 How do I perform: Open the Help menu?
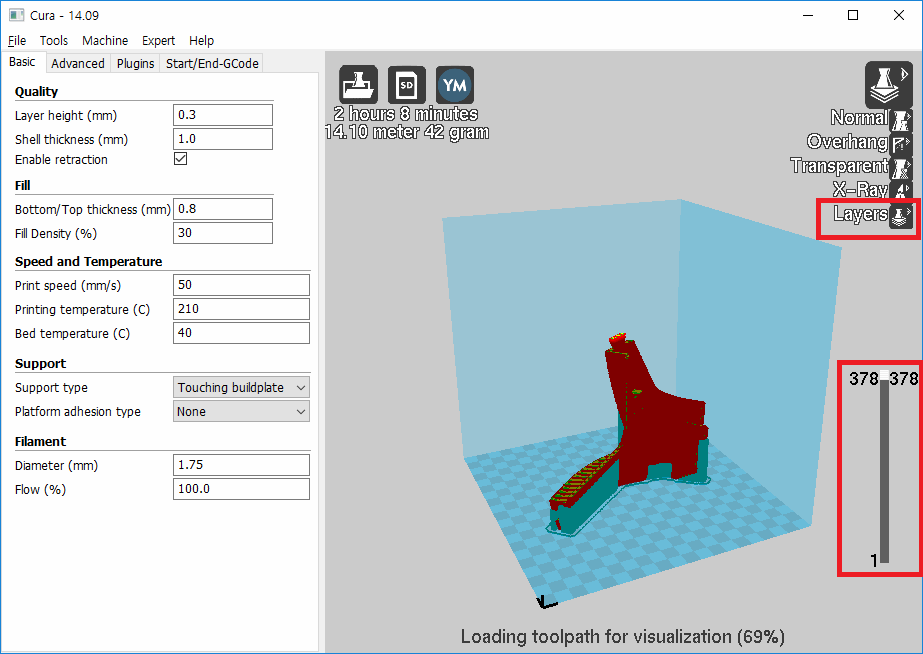(201, 41)
